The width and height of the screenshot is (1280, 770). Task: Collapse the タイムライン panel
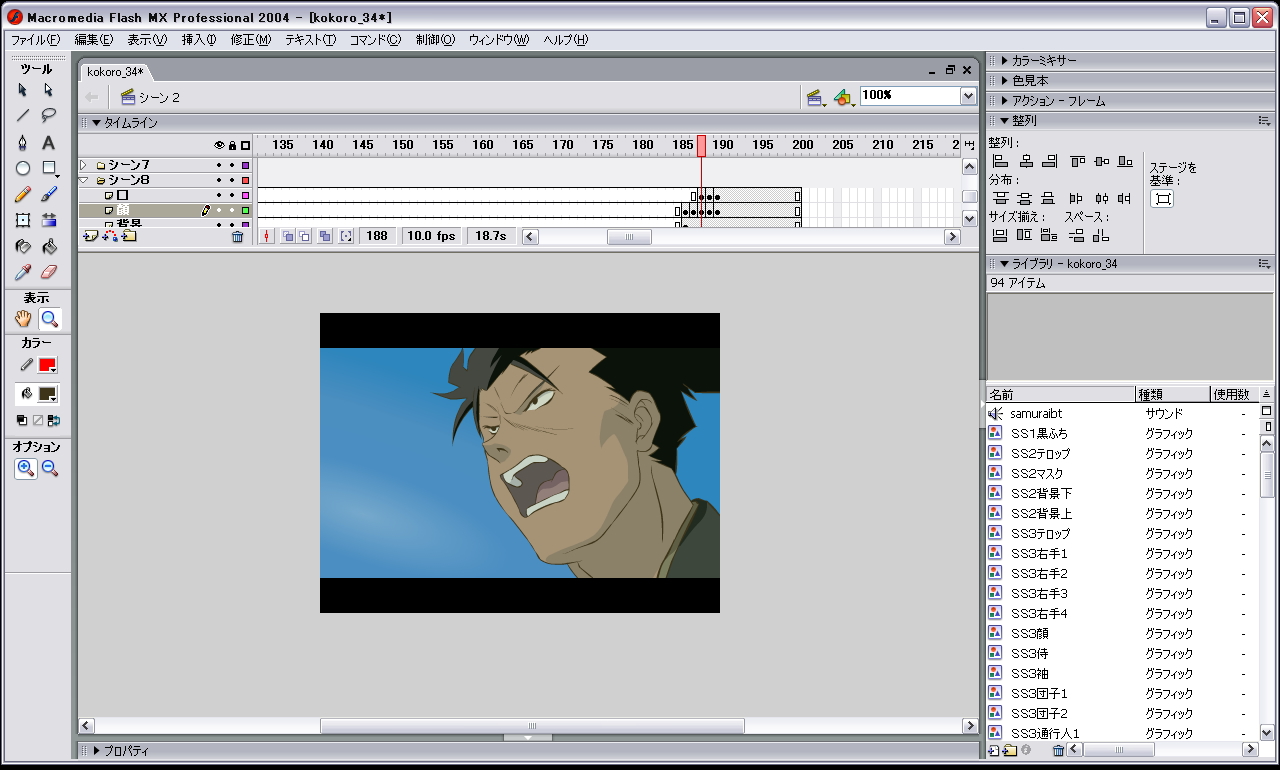pyautogui.click(x=97, y=123)
